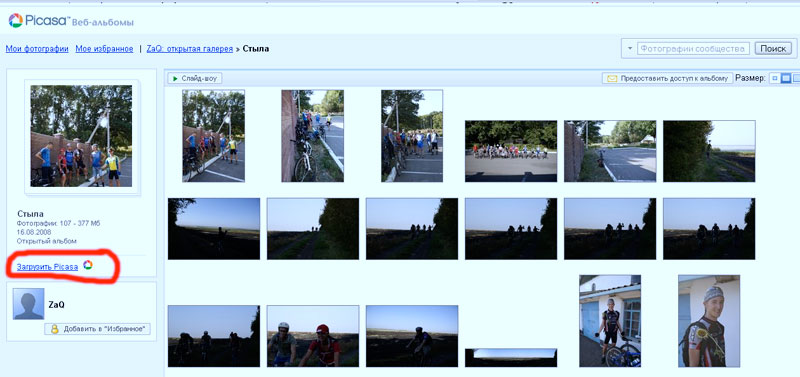This screenshot has width=800, height=377.
Task: Start the Слайд-шоу slideshow playback
Action: [195, 79]
